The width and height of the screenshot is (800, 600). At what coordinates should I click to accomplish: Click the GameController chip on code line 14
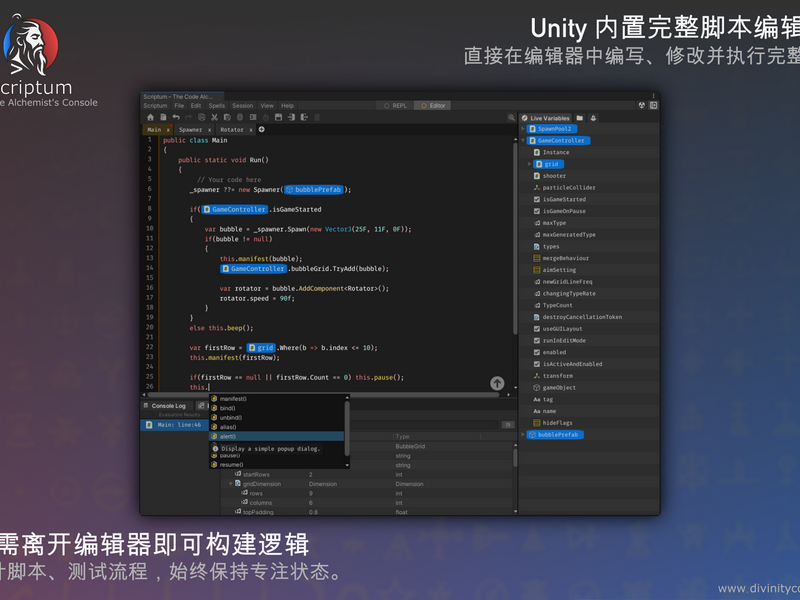(254, 269)
